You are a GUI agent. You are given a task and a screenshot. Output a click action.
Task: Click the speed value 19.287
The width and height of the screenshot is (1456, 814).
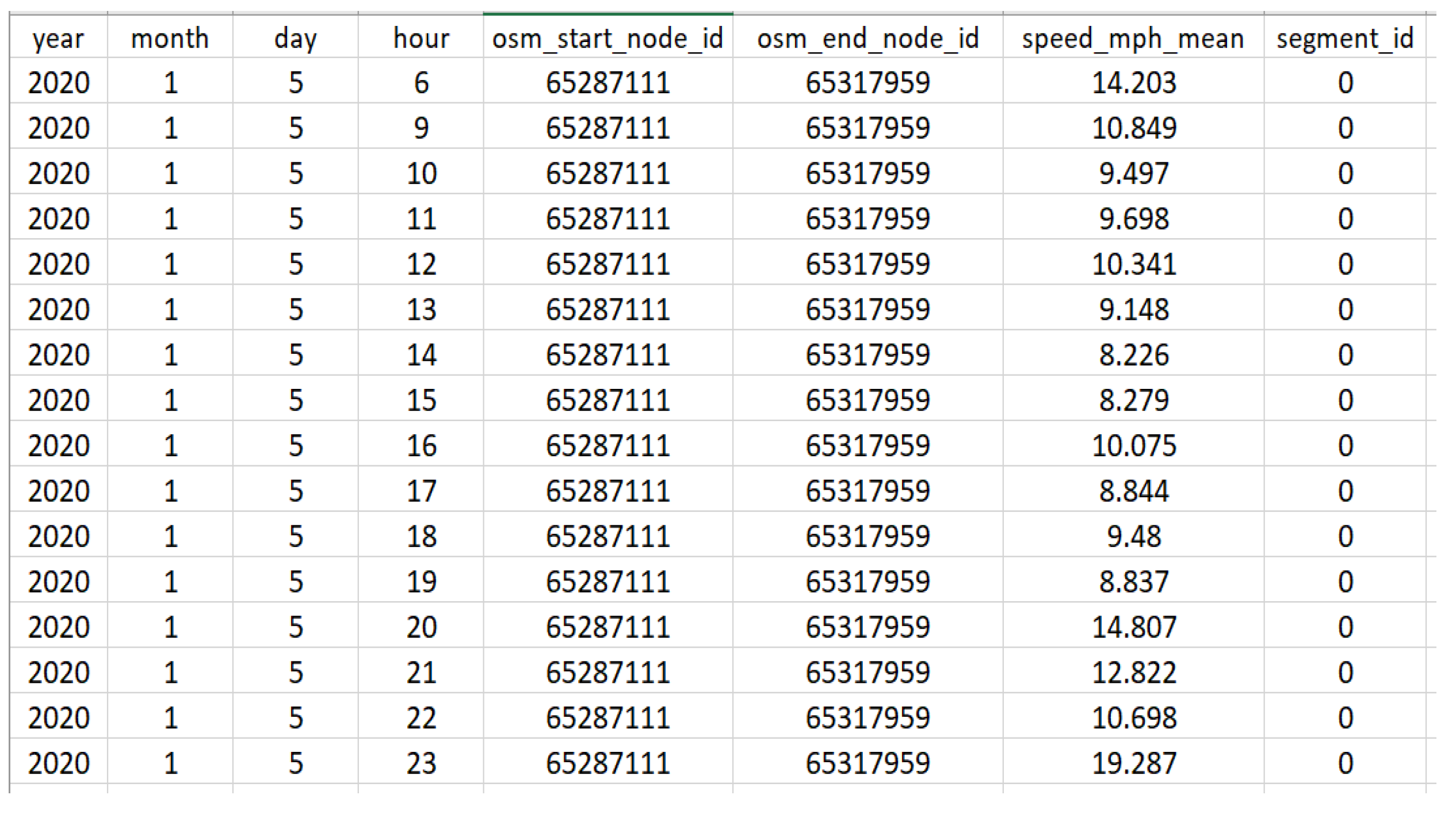[1133, 763]
